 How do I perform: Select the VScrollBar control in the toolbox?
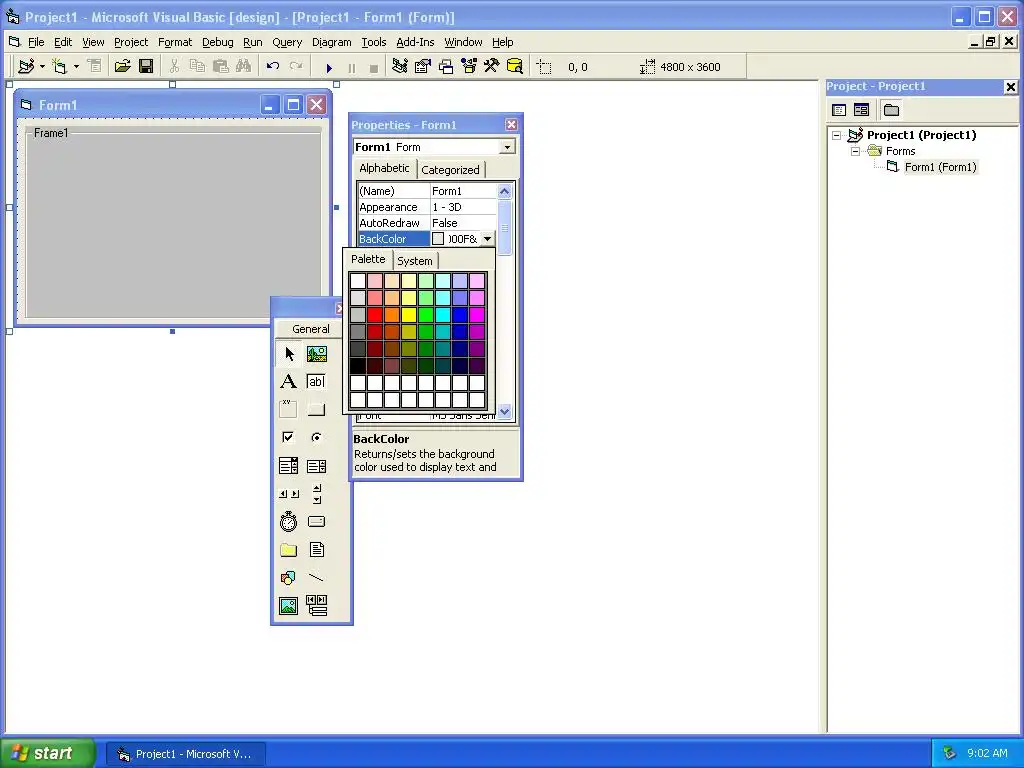point(317,494)
